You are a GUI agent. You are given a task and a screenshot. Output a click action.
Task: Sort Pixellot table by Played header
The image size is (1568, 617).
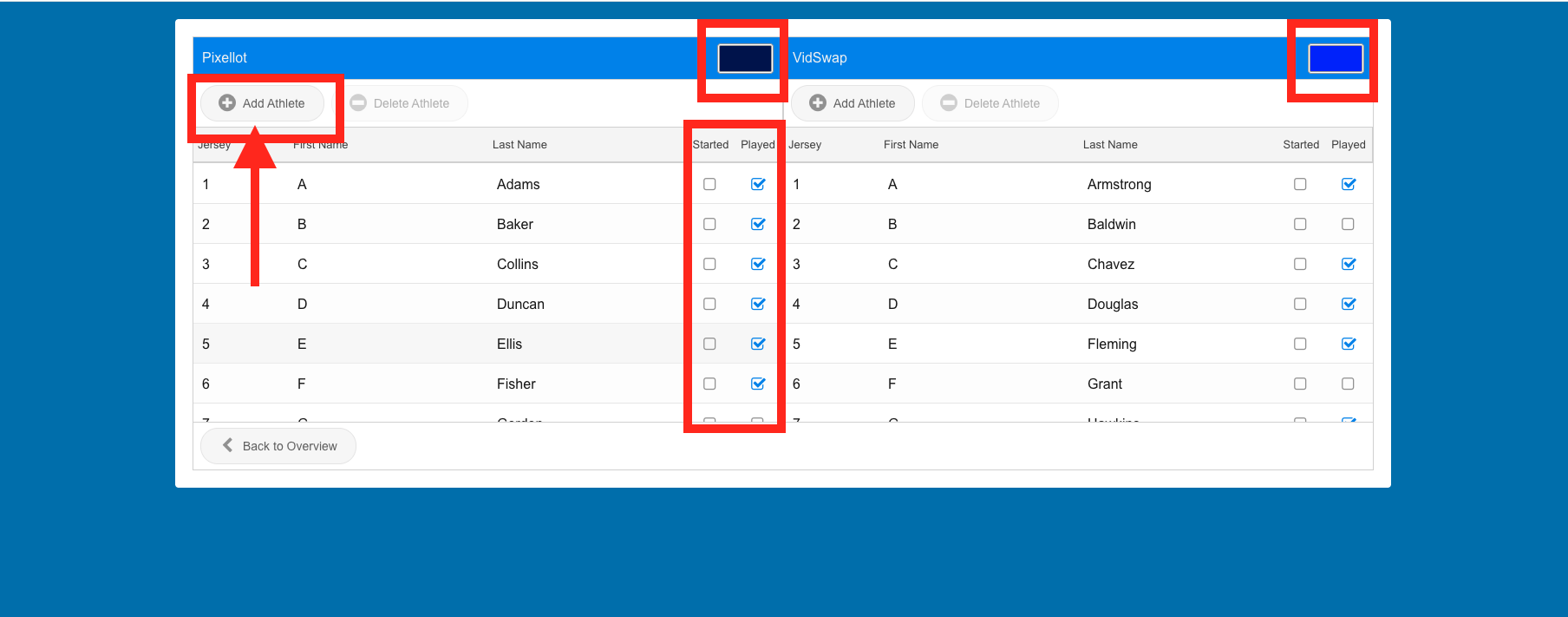(758, 145)
